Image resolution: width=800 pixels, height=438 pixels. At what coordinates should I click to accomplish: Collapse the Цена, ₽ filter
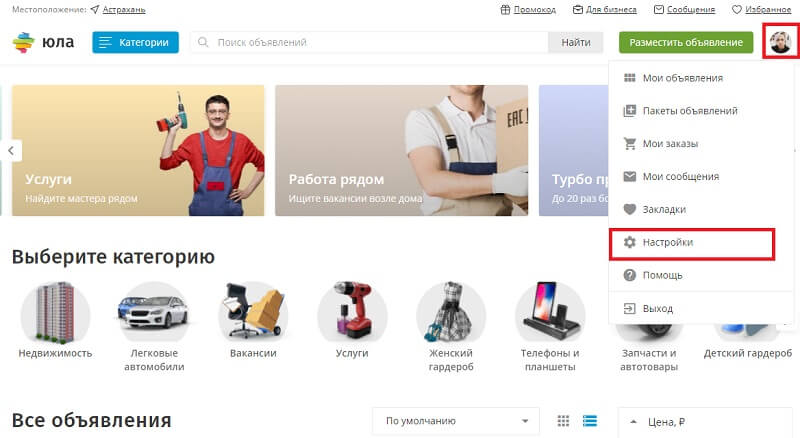click(634, 422)
